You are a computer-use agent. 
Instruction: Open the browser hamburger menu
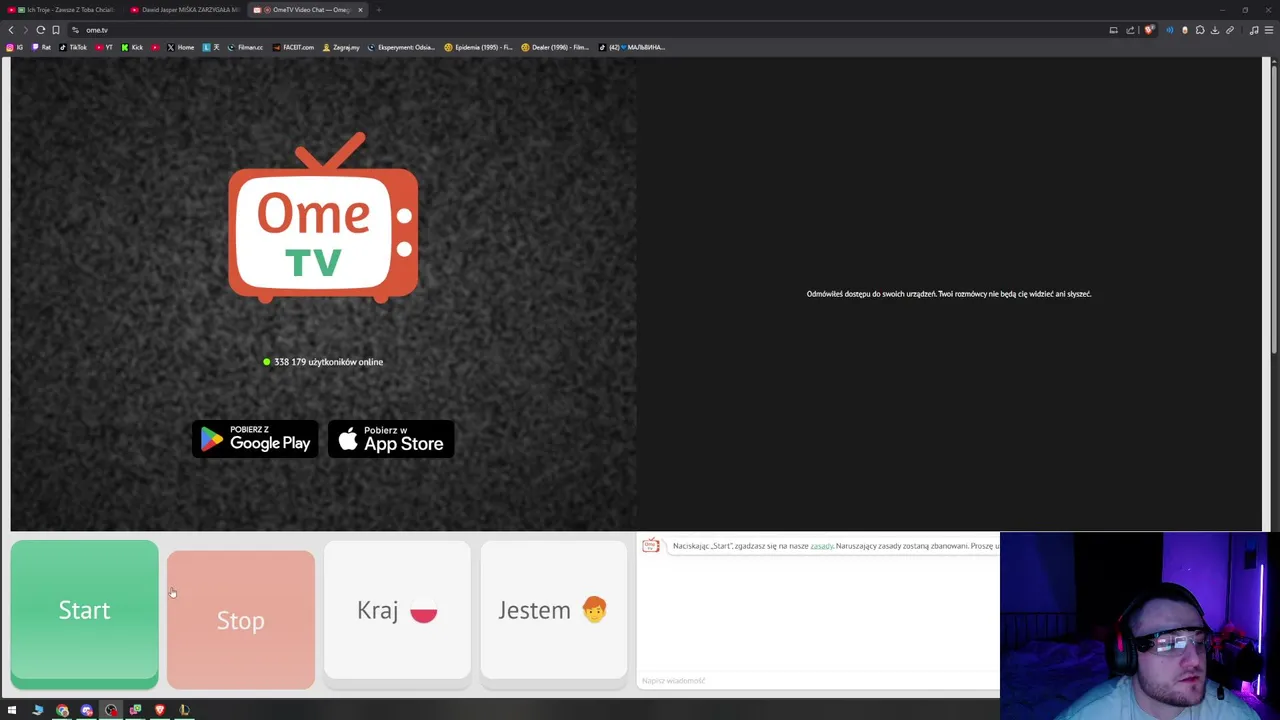1269,30
